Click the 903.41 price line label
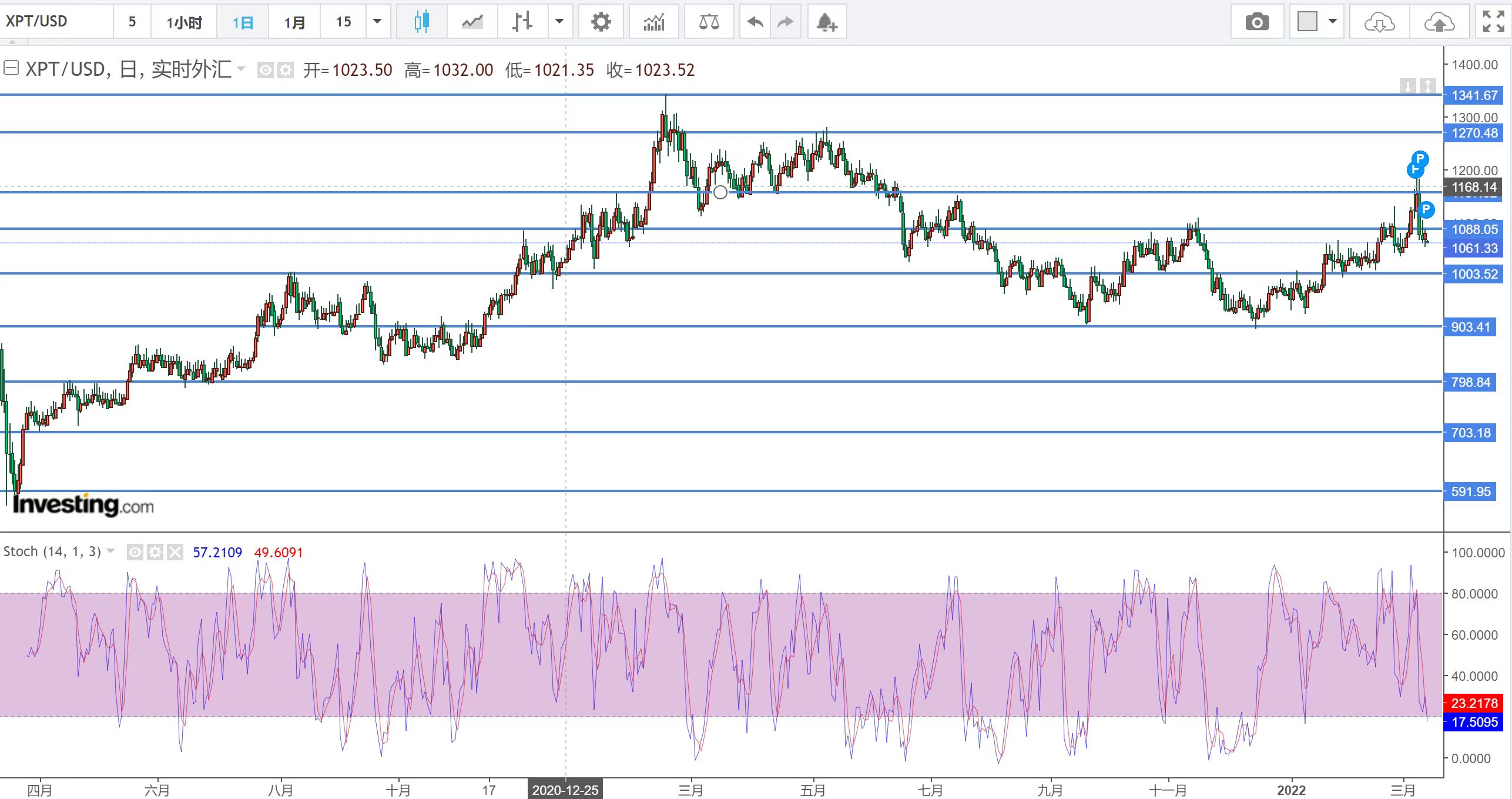Viewport: 1512px width, 799px height. click(x=1470, y=327)
